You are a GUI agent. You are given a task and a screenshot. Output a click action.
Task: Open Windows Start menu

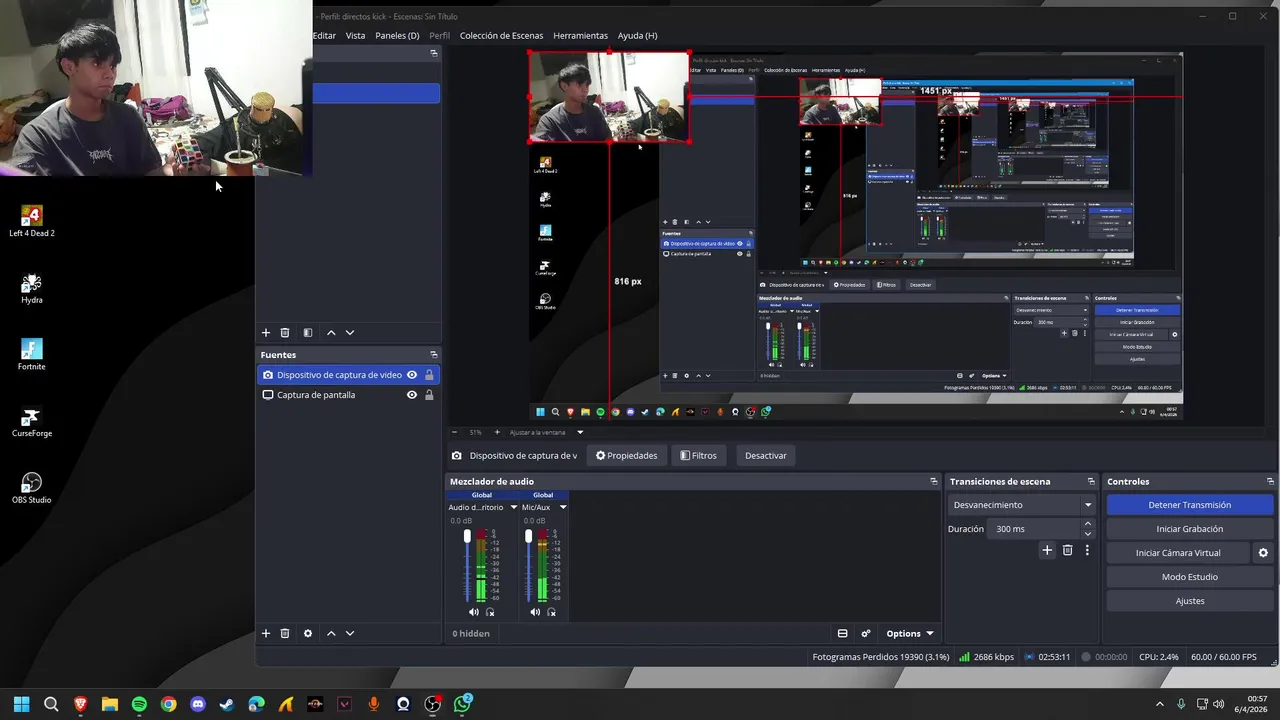pos(22,704)
